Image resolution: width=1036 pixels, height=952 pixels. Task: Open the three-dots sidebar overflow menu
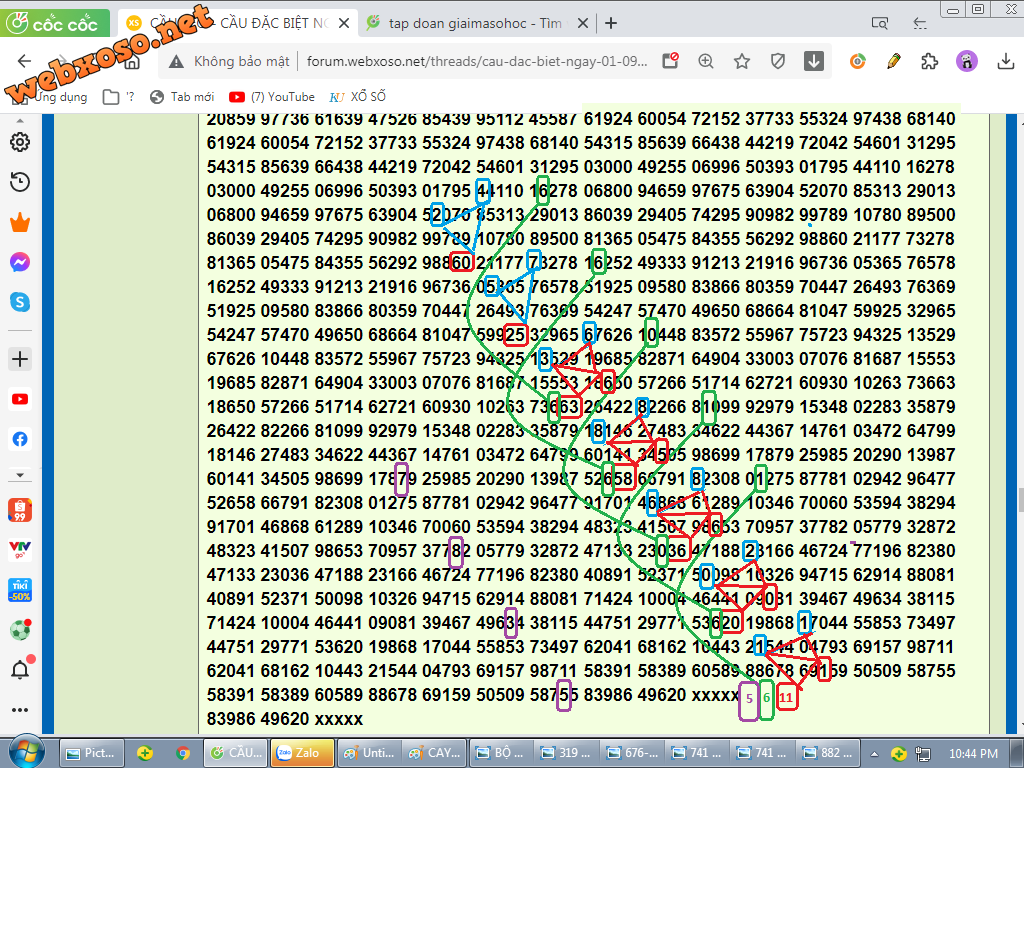click(19, 709)
